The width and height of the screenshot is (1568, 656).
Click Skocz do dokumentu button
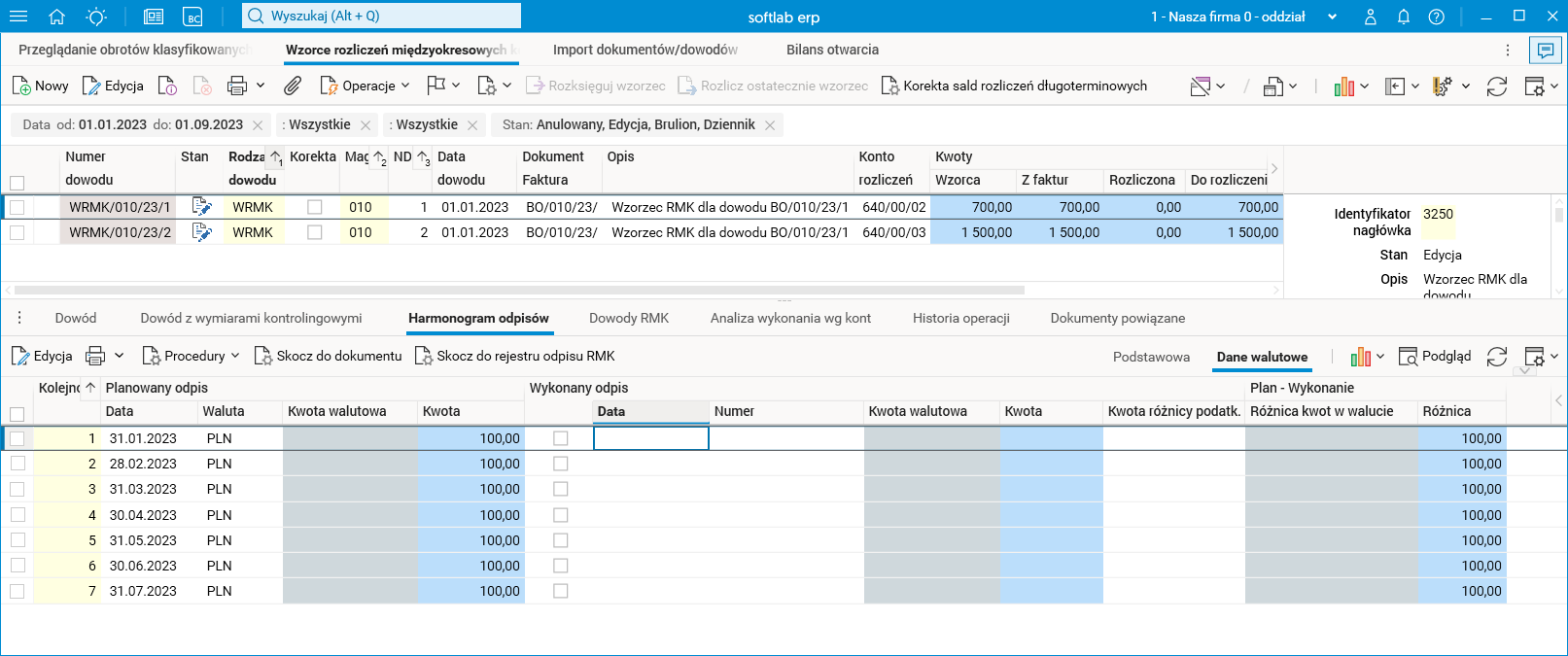pyautogui.click(x=329, y=357)
